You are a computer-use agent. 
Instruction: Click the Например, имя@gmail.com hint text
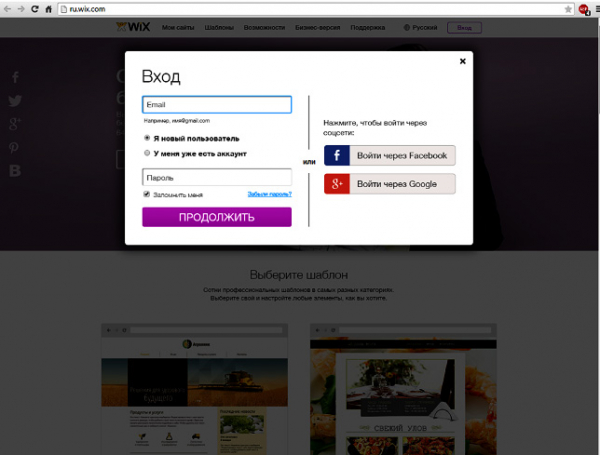coord(177,121)
